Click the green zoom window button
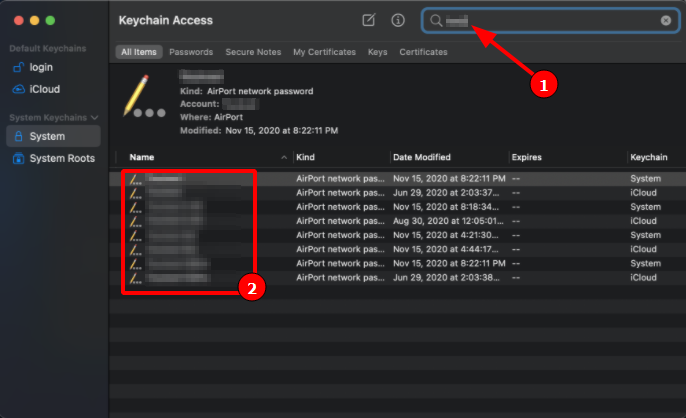Image resolution: width=686 pixels, height=418 pixels. click(50, 20)
